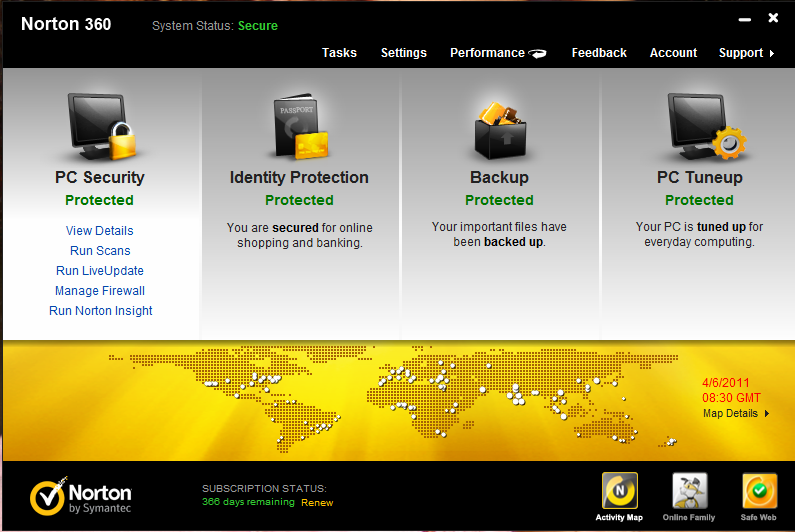Click the Protected status under PC Tuneup
The height and width of the screenshot is (532, 795).
(x=699, y=200)
